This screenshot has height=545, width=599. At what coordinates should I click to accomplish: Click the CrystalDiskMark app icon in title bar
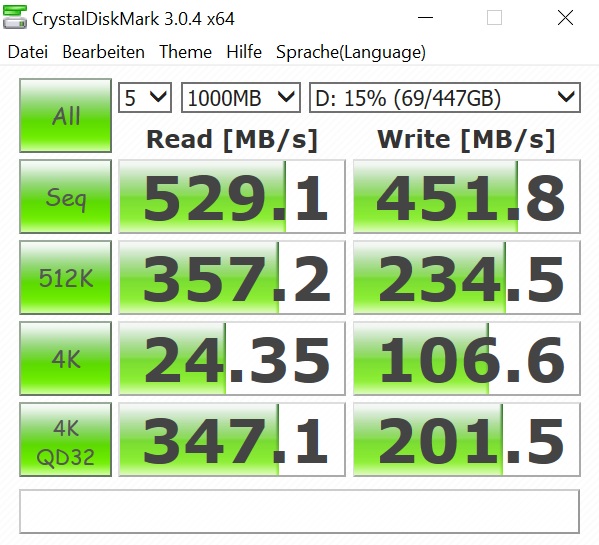coord(15,17)
